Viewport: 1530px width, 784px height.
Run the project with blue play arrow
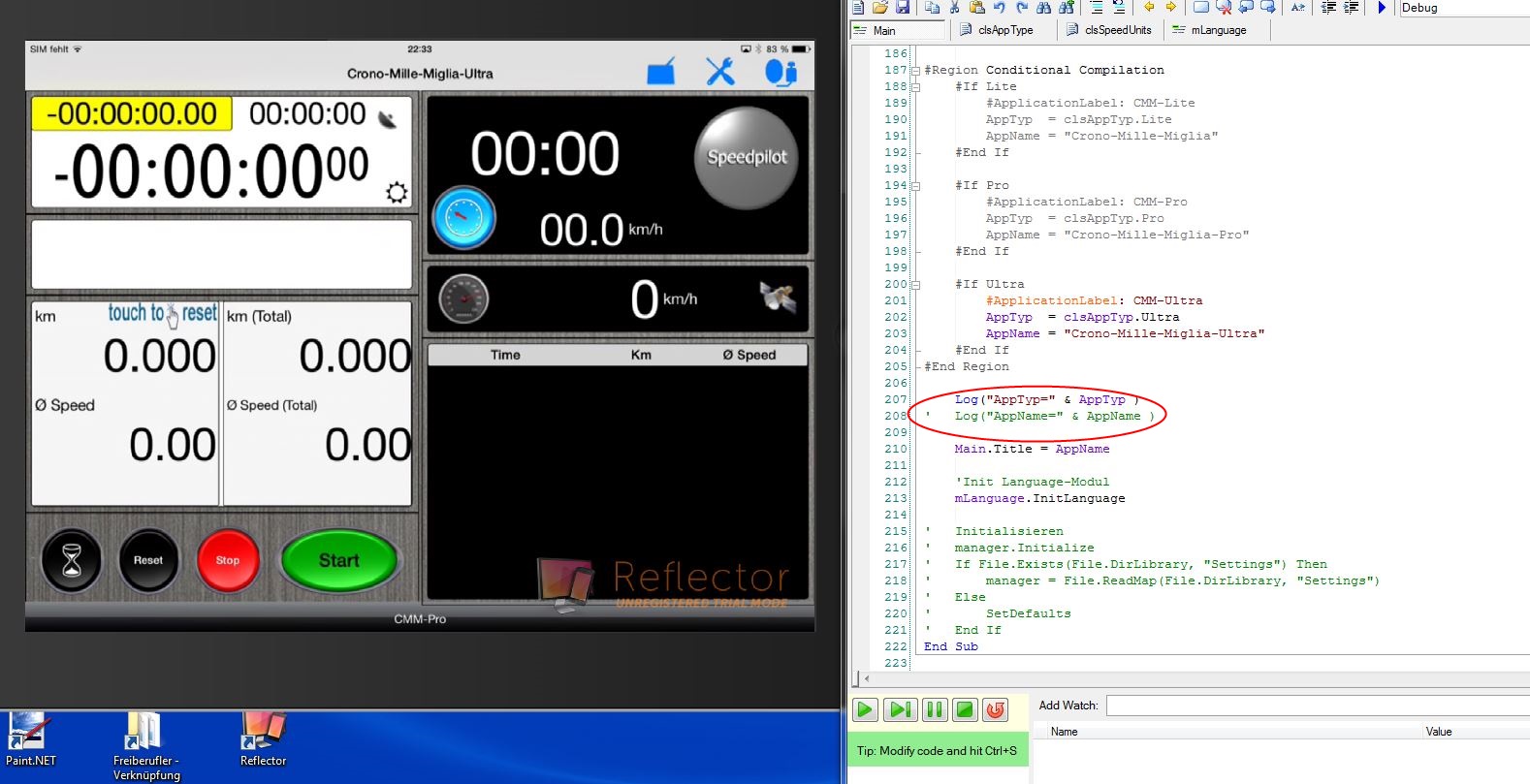1382,7
